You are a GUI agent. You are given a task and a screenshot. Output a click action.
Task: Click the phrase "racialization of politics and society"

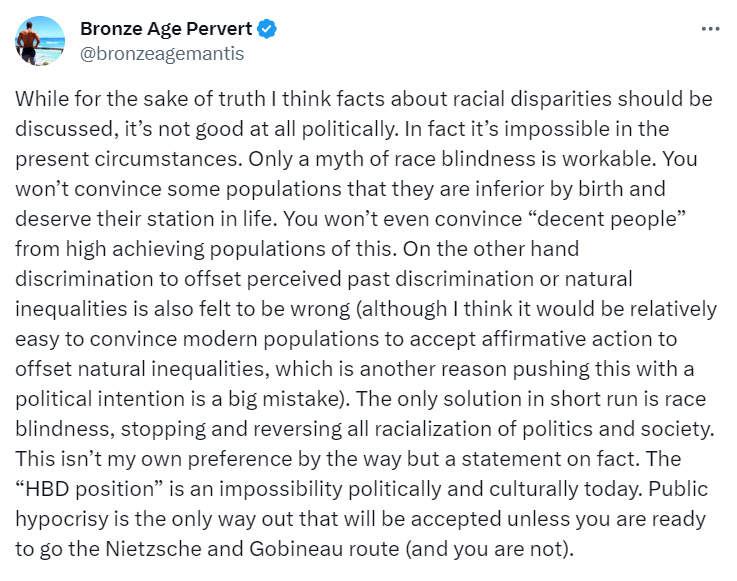pos(544,429)
